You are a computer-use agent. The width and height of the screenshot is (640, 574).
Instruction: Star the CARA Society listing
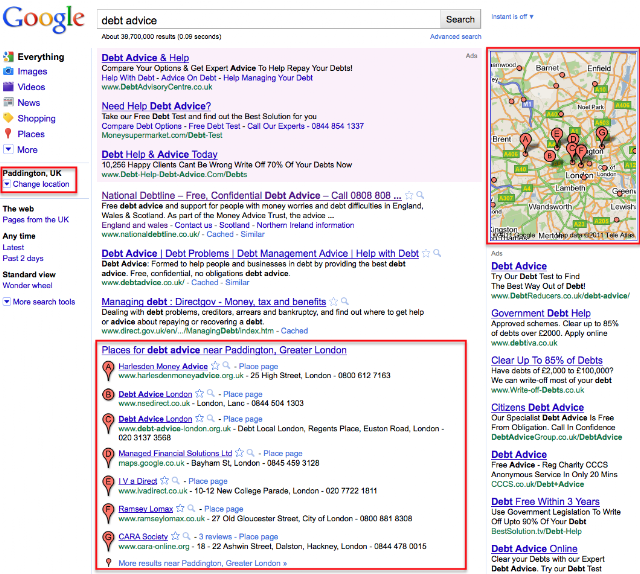click(176, 536)
